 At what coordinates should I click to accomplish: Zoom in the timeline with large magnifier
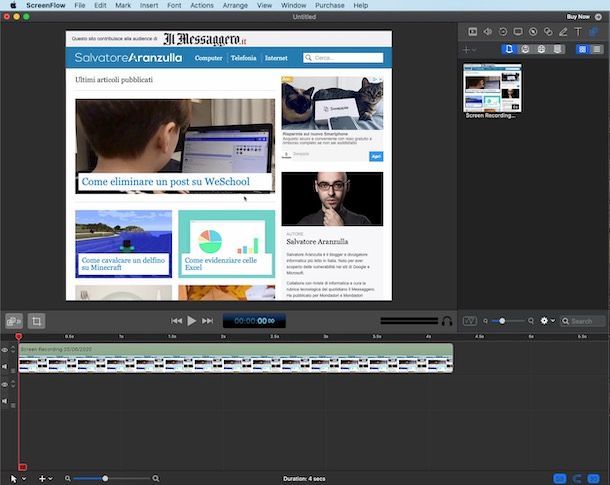point(156,478)
